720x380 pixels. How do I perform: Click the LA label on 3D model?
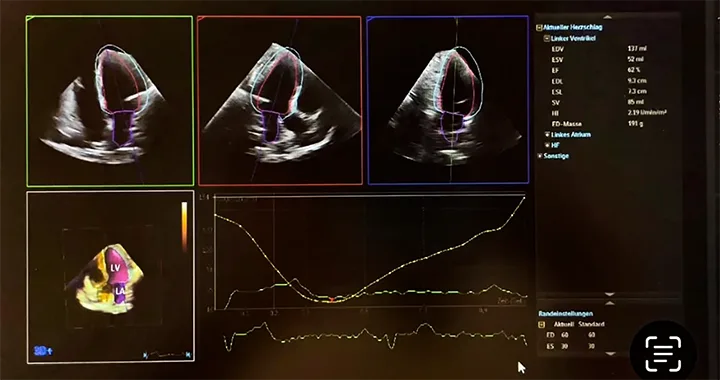pyautogui.click(x=119, y=291)
